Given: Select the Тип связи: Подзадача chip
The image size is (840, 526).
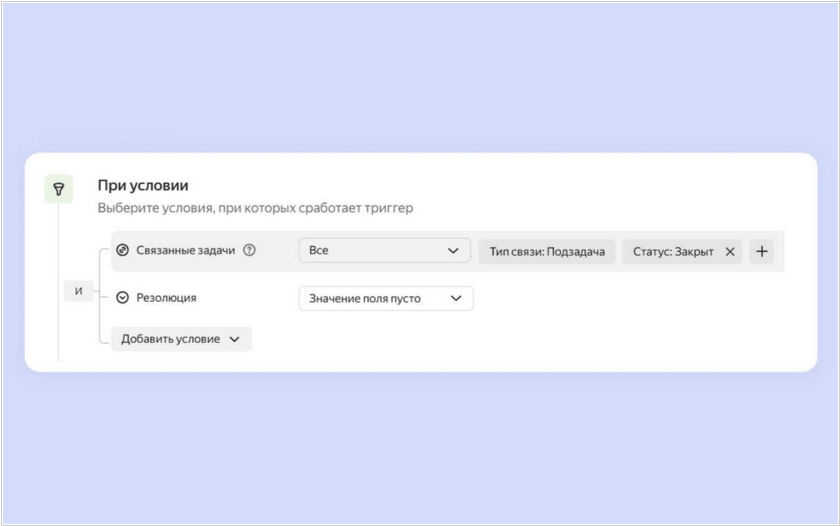Looking at the screenshot, I should 546,252.
